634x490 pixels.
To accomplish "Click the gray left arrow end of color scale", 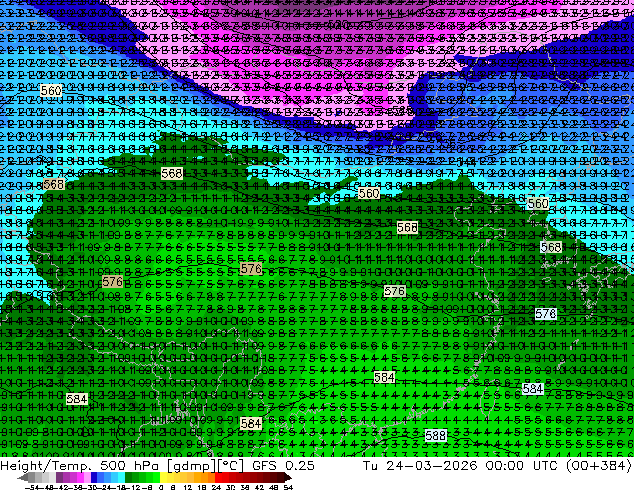I will 23,478.
